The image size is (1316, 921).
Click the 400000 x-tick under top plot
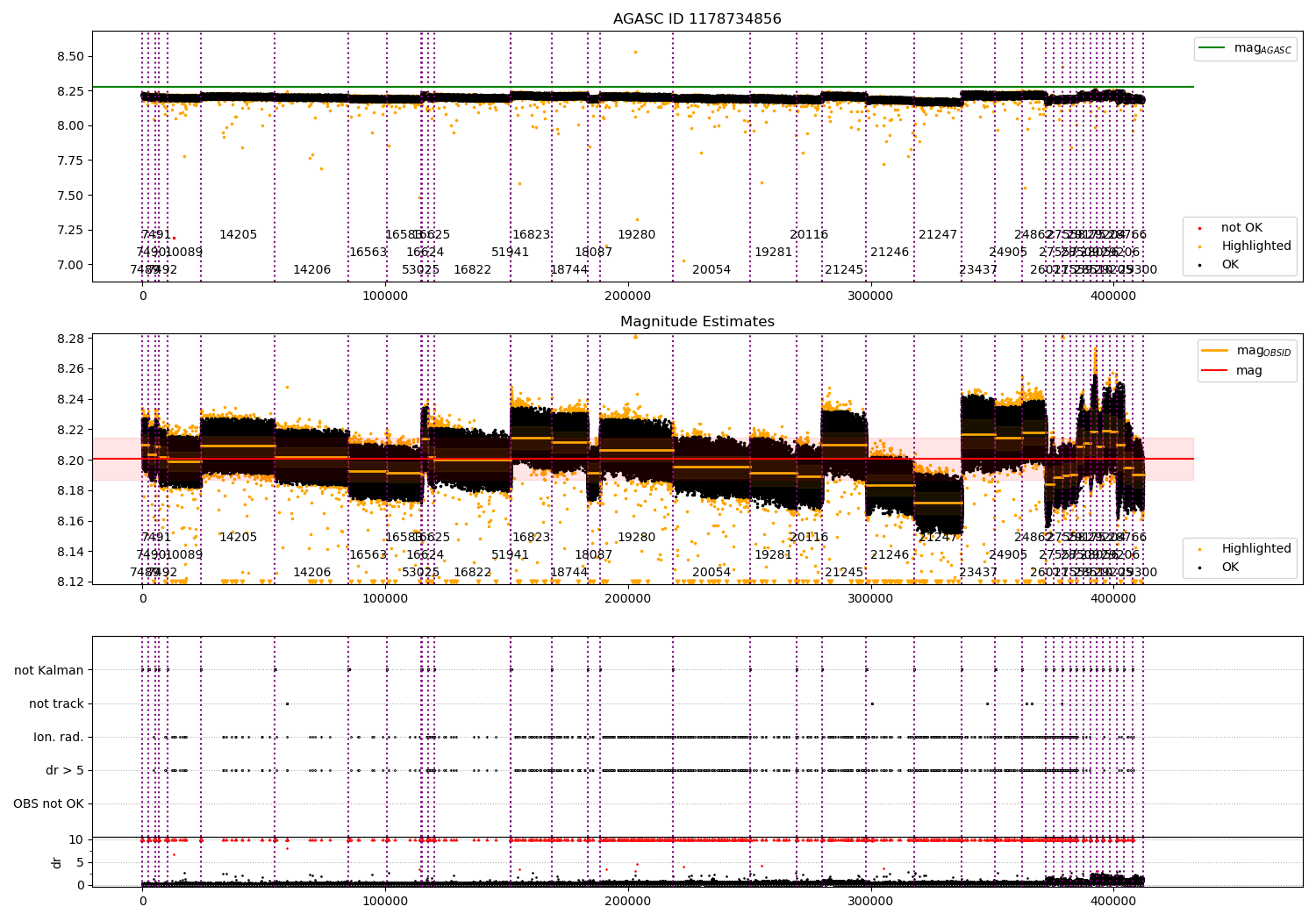point(1113,296)
